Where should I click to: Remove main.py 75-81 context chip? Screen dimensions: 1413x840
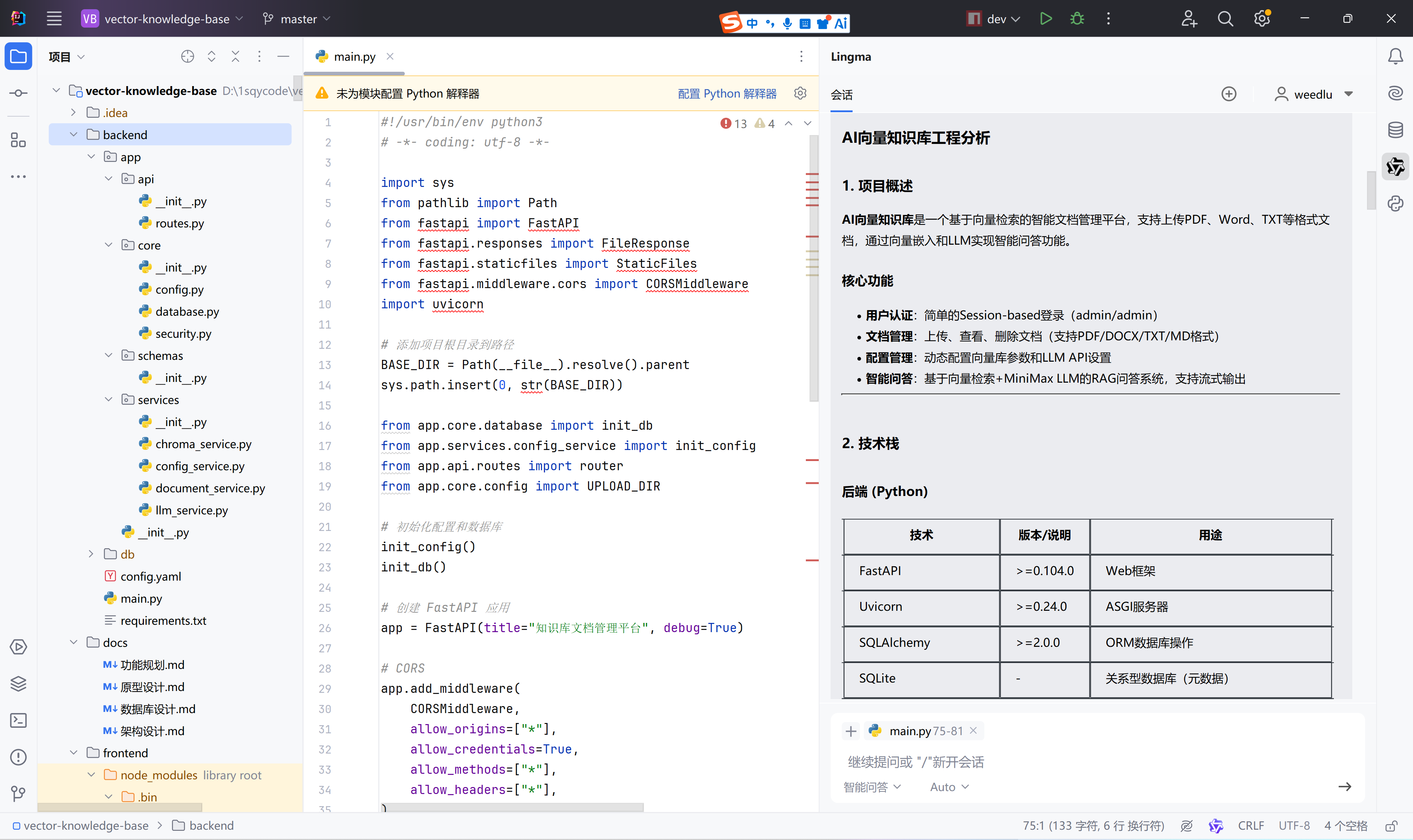point(973,731)
